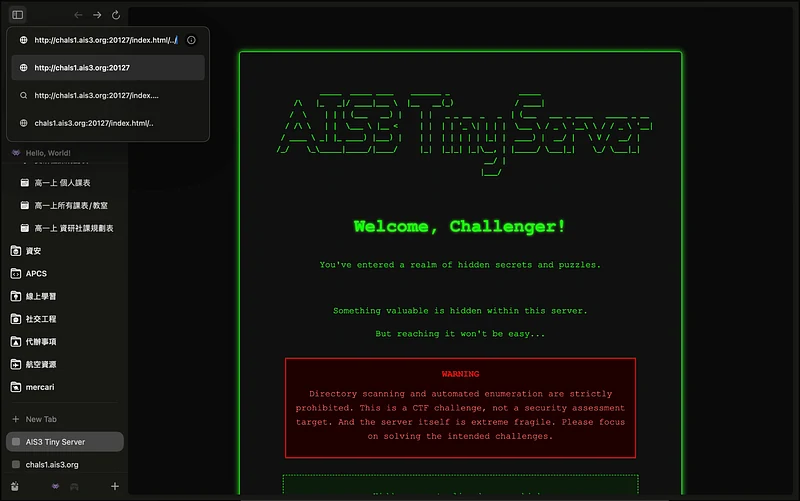
Task: Open the 高一上 個人課表 bookmark
Action: click(62, 183)
